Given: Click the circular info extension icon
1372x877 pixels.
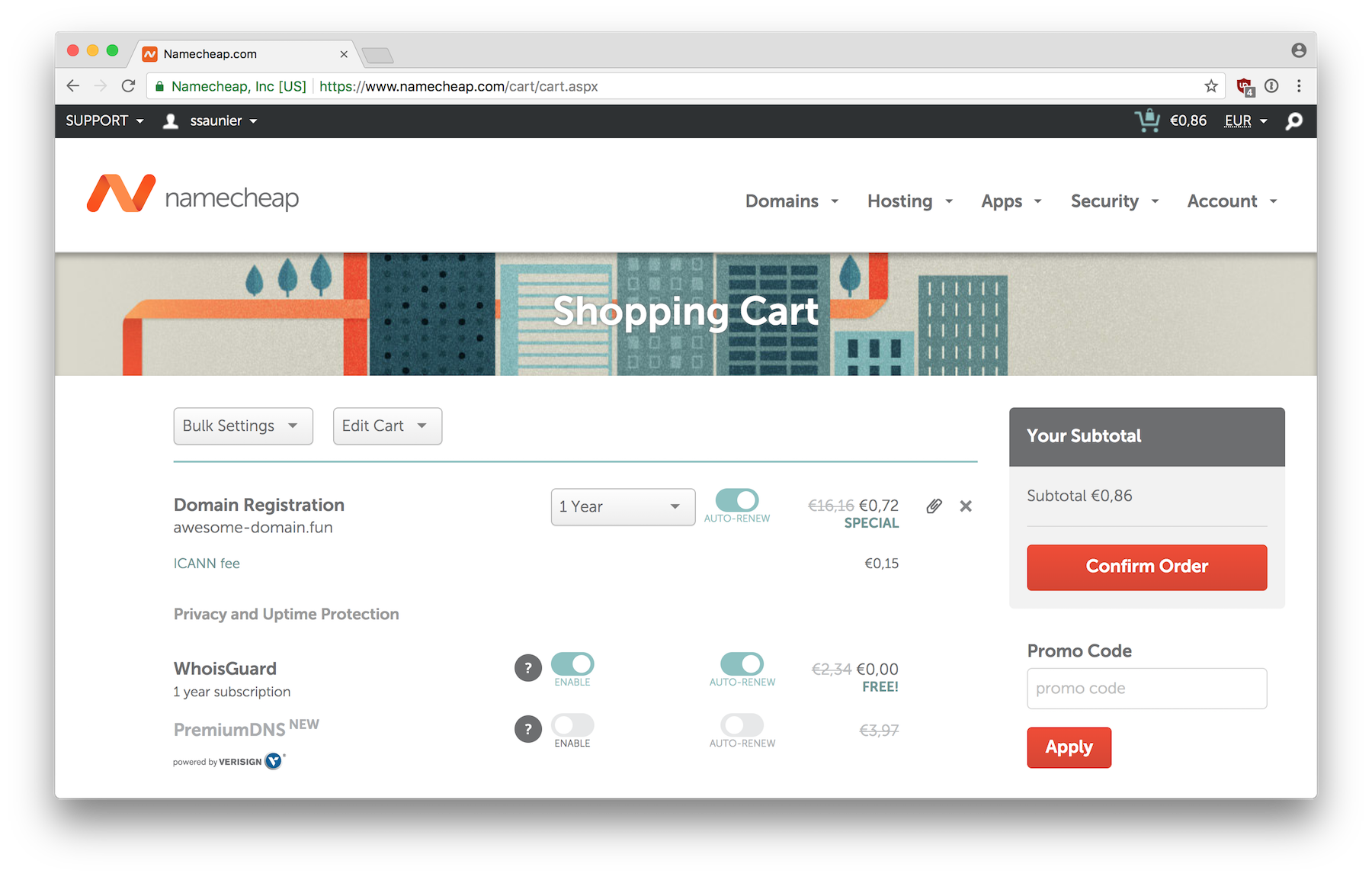Looking at the screenshot, I should point(1271,86).
